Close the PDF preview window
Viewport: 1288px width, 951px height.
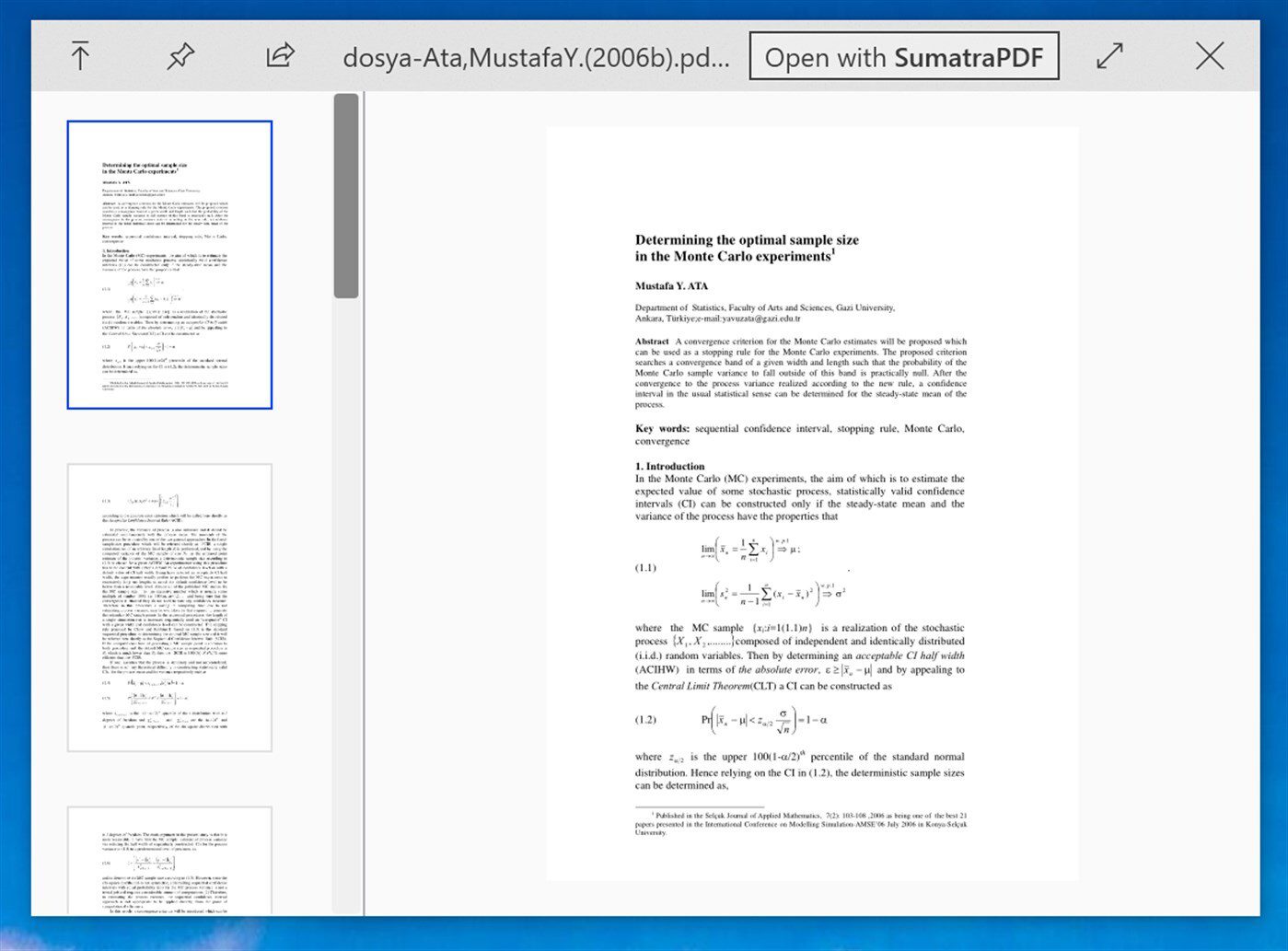(1209, 55)
